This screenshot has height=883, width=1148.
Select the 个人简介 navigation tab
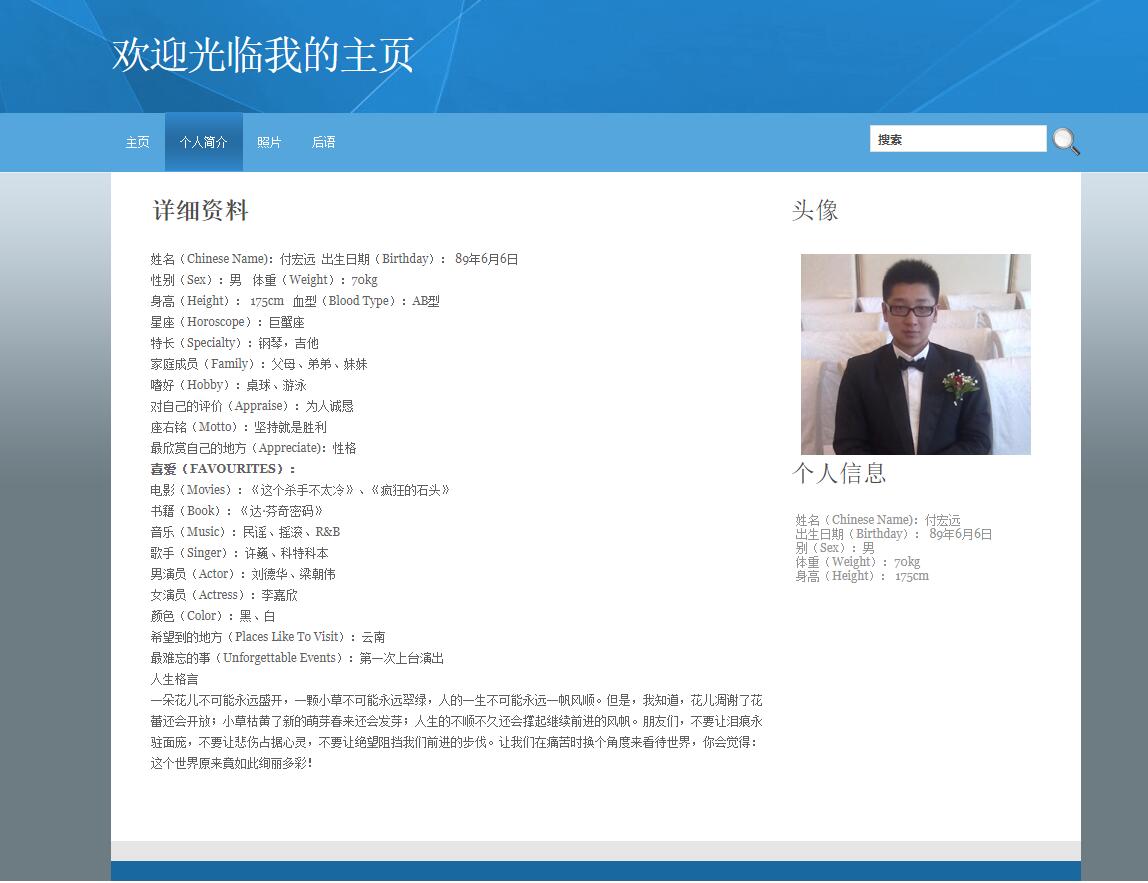203,143
